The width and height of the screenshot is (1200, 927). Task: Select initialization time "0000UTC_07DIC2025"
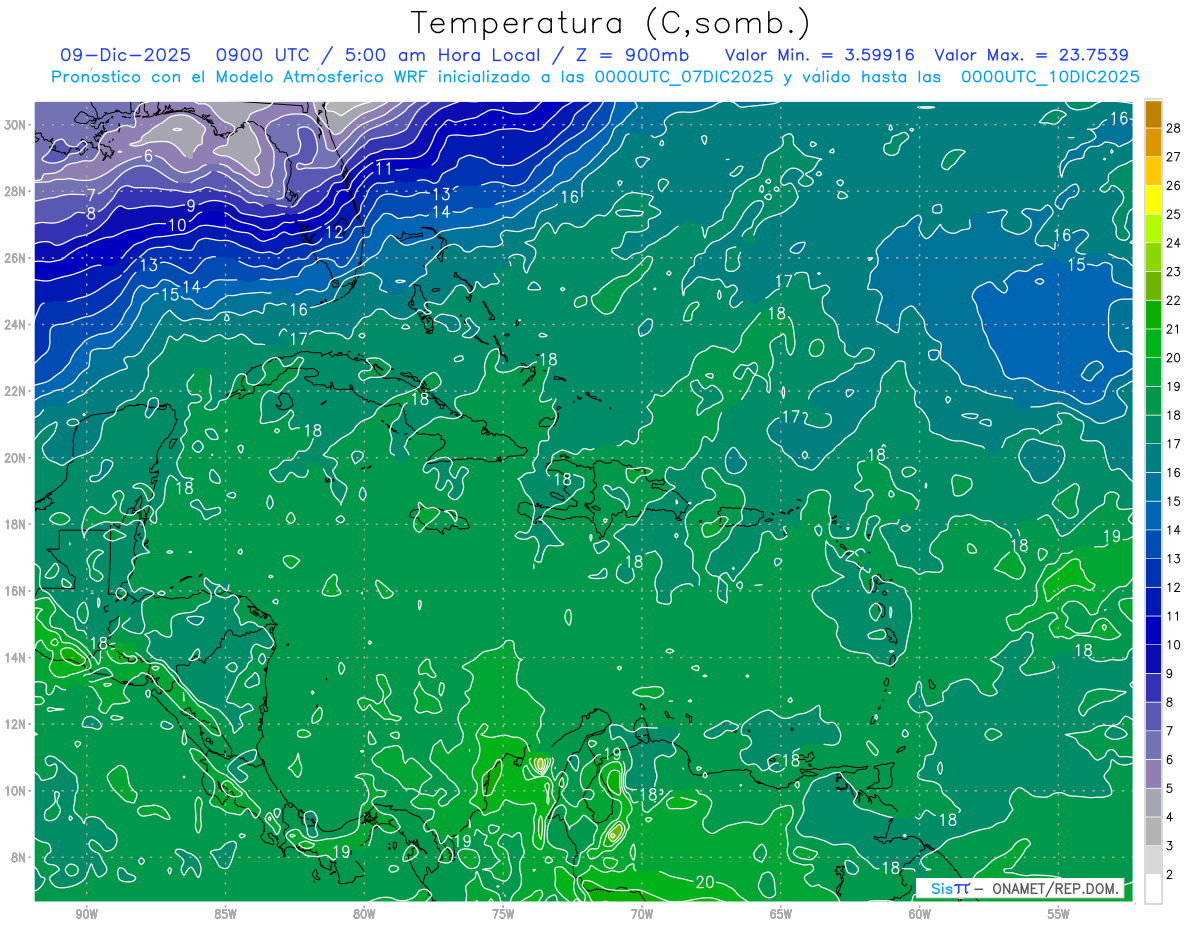(x=684, y=77)
